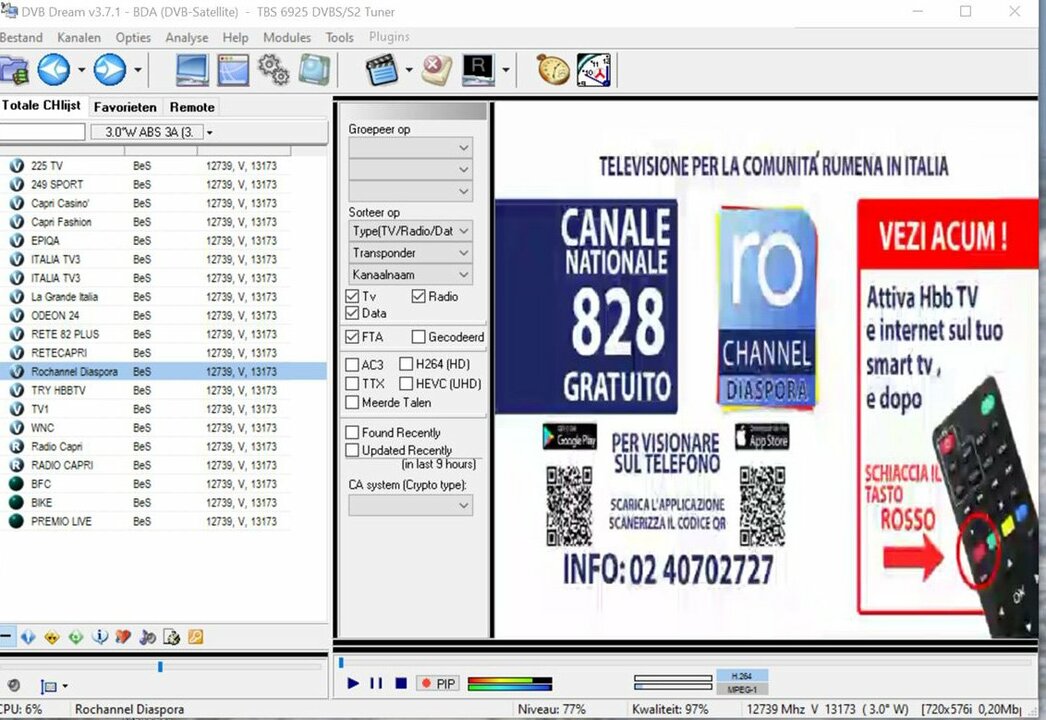The height and width of the screenshot is (720, 1046).
Task: Click the back navigation arrow icon
Action: (x=52, y=70)
